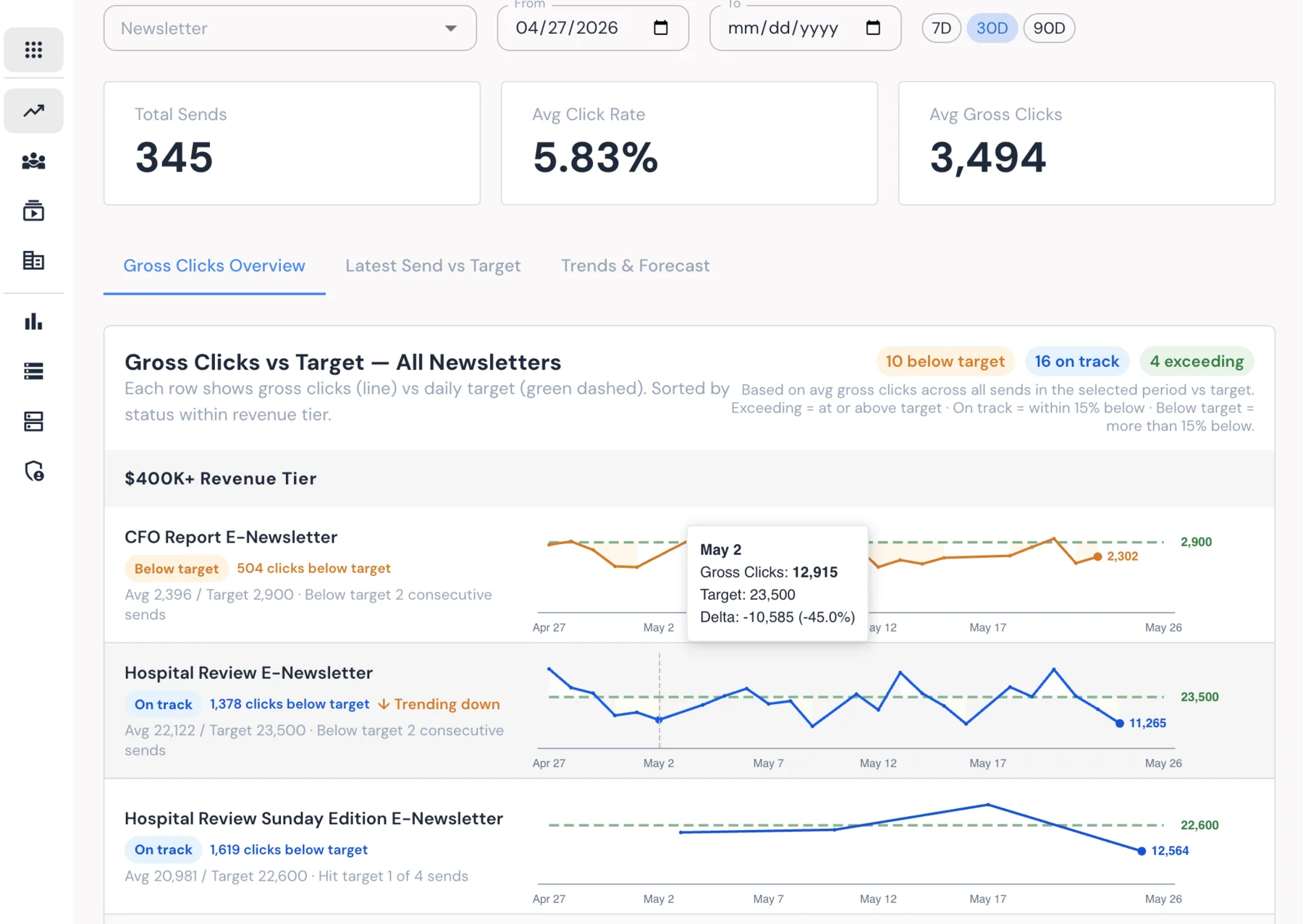Open the apps grid menu icon
The image size is (1303, 924).
click(33, 50)
